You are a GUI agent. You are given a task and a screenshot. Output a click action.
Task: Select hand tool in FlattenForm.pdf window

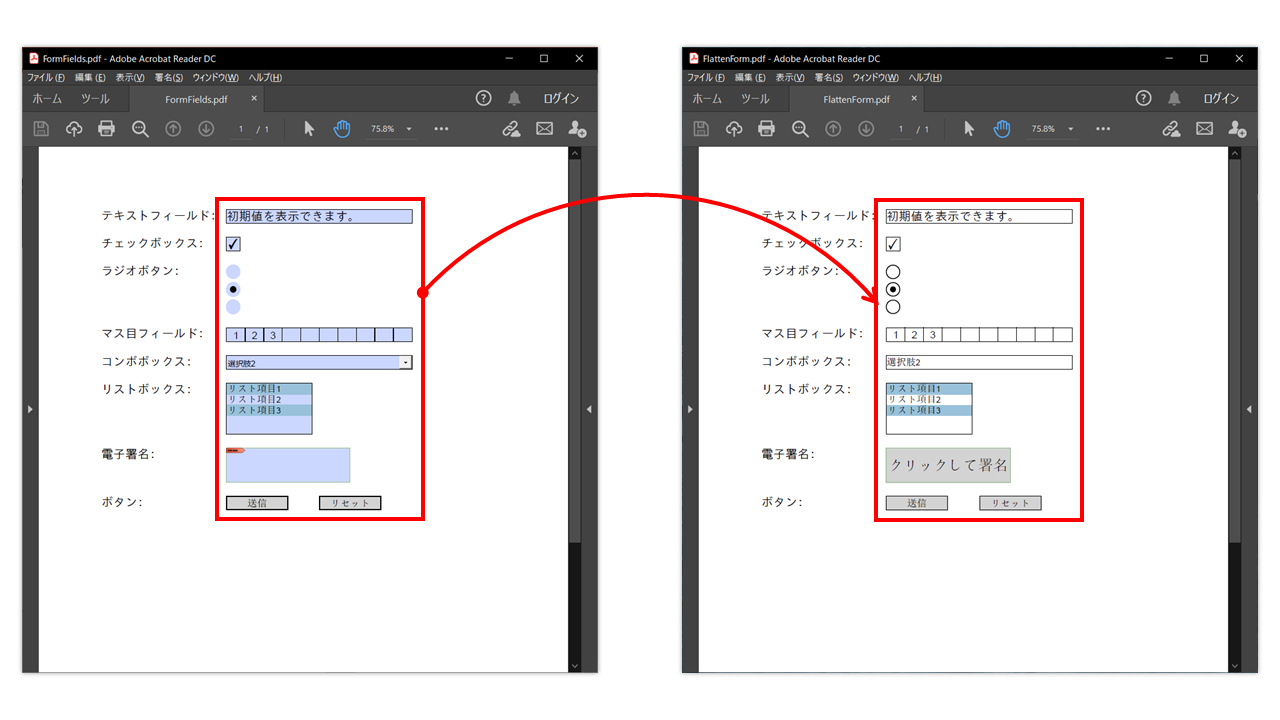[1002, 129]
